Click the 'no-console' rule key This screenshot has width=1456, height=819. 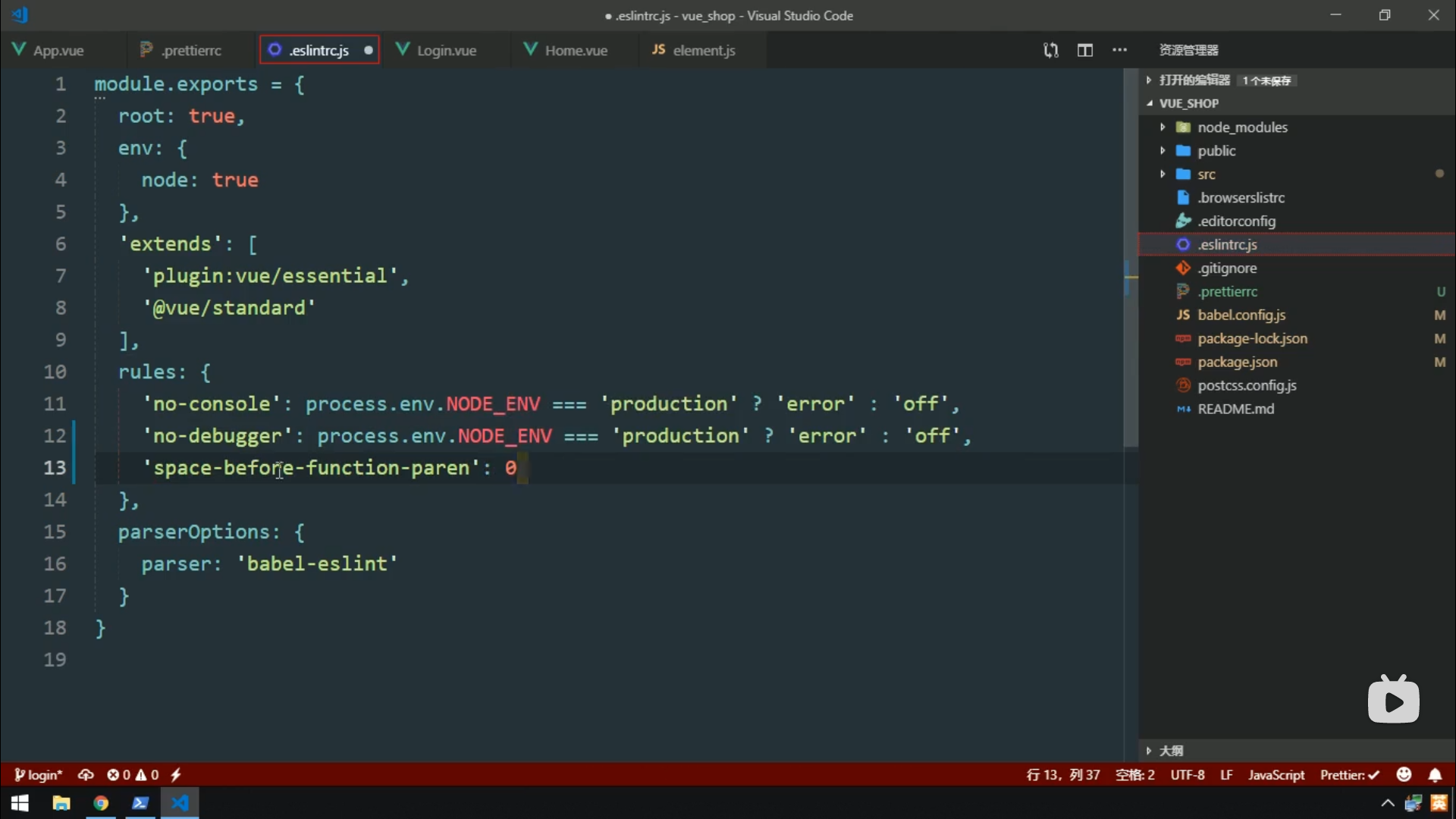[212, 404]
